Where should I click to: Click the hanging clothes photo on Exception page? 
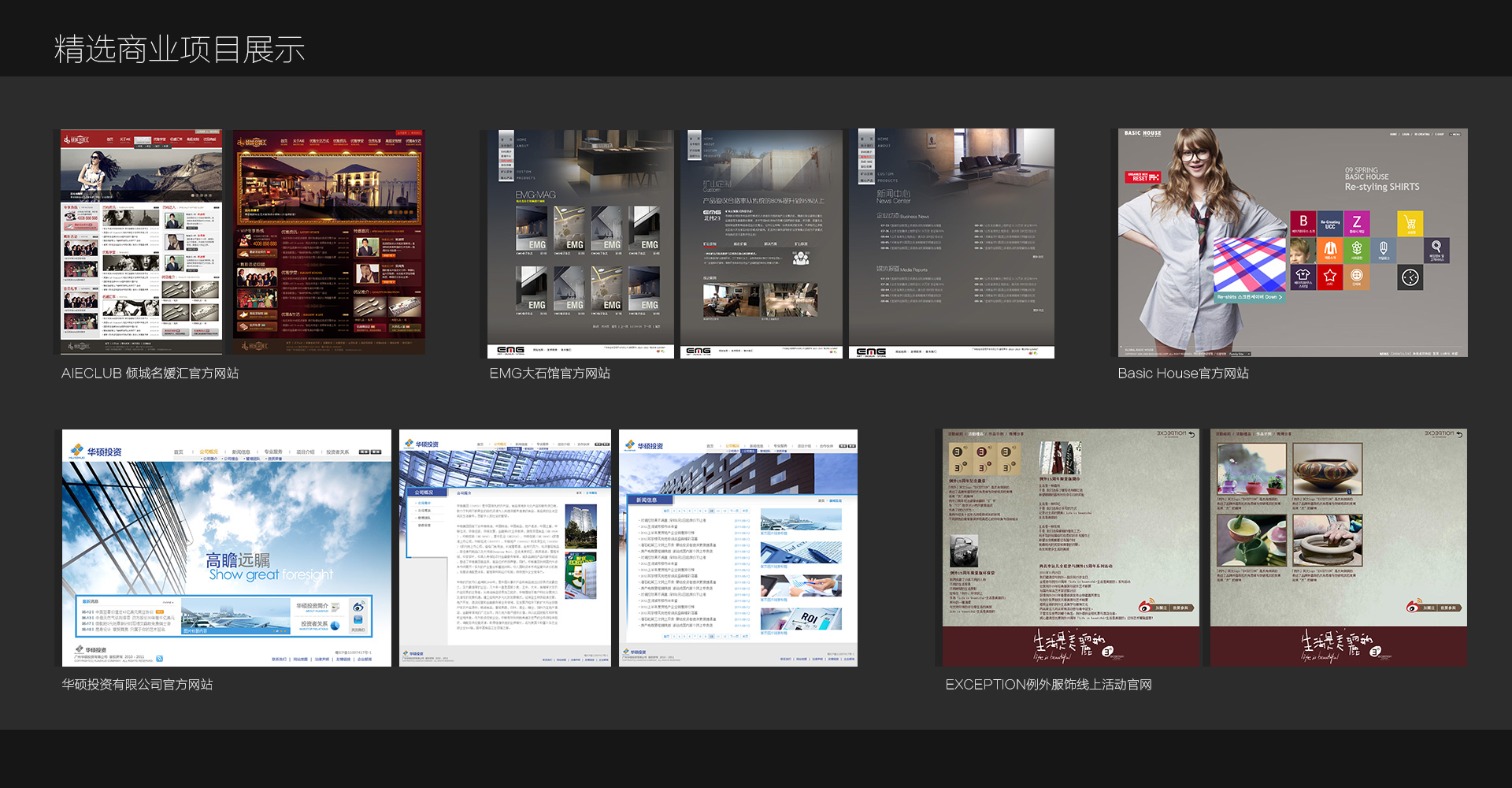[x=1061, y=457]
